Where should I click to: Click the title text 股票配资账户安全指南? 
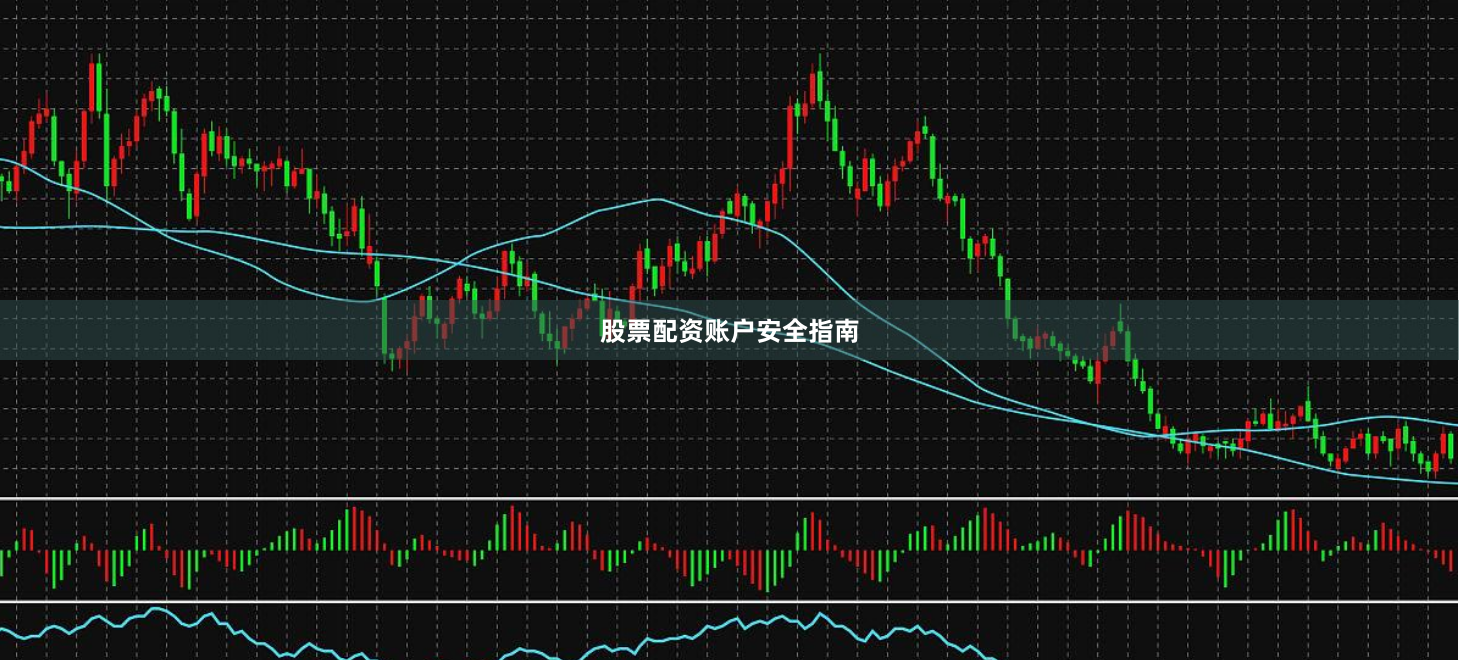[x=729, y=331]
